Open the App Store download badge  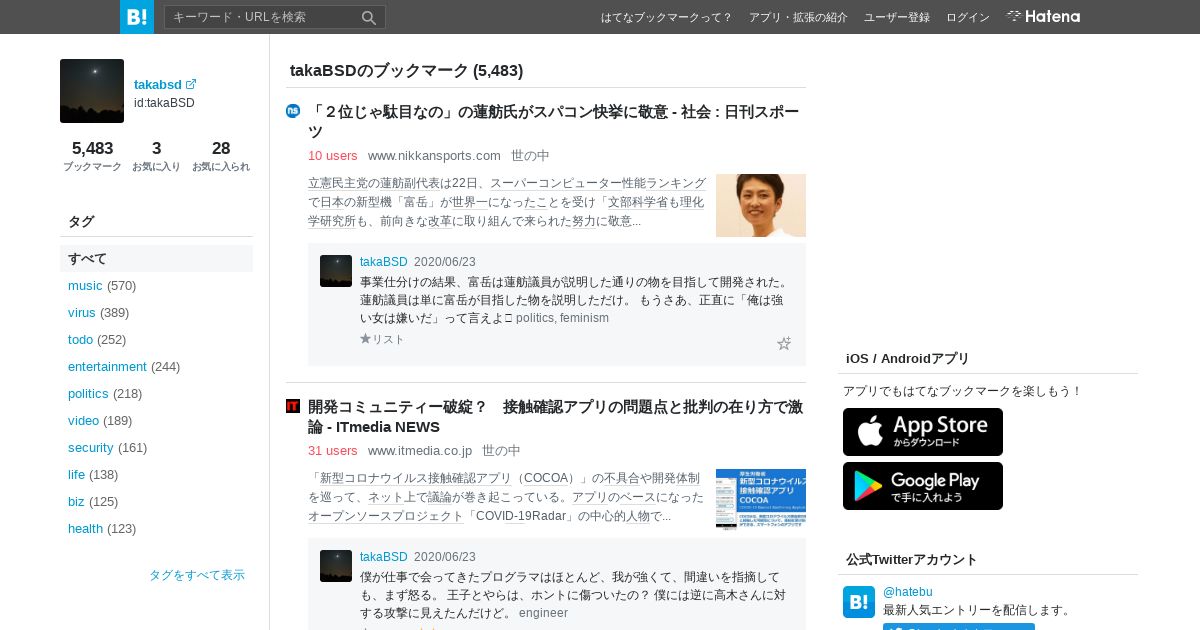[923, 432]
